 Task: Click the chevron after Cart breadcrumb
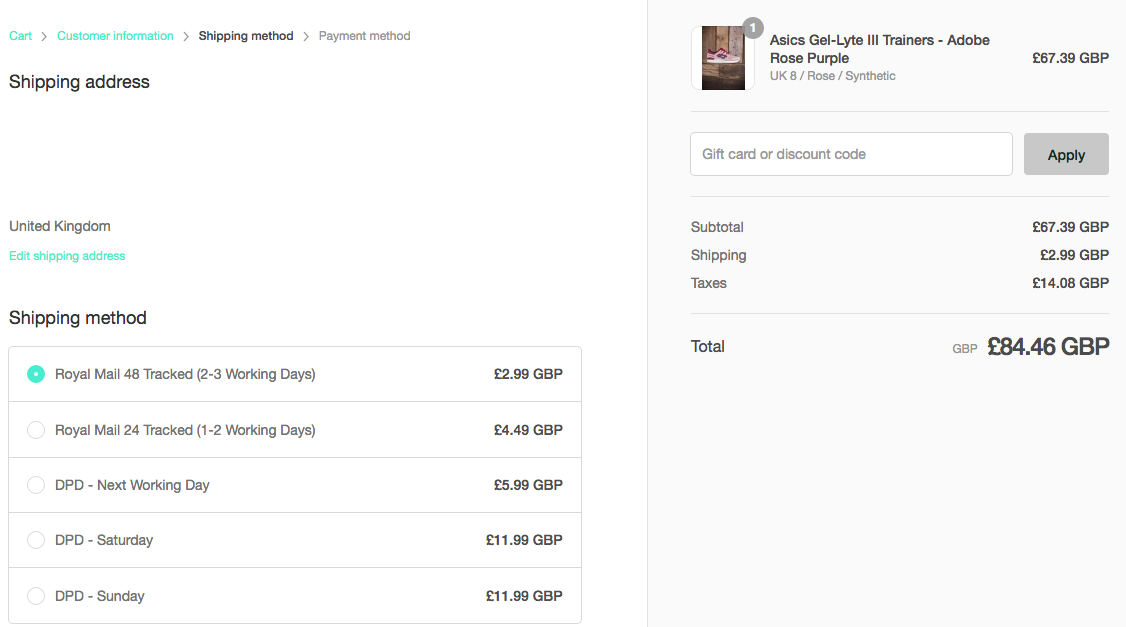(x=44, y=36)
